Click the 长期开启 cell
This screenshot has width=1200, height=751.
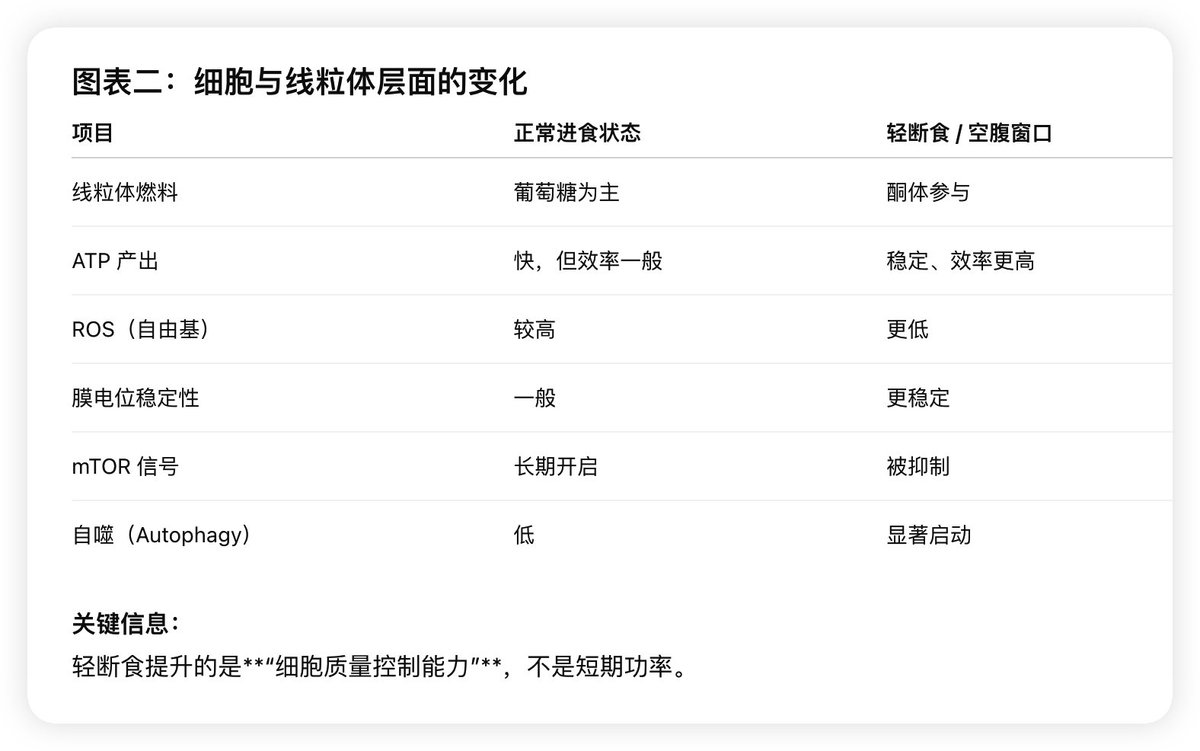click(x=555, y=466)
